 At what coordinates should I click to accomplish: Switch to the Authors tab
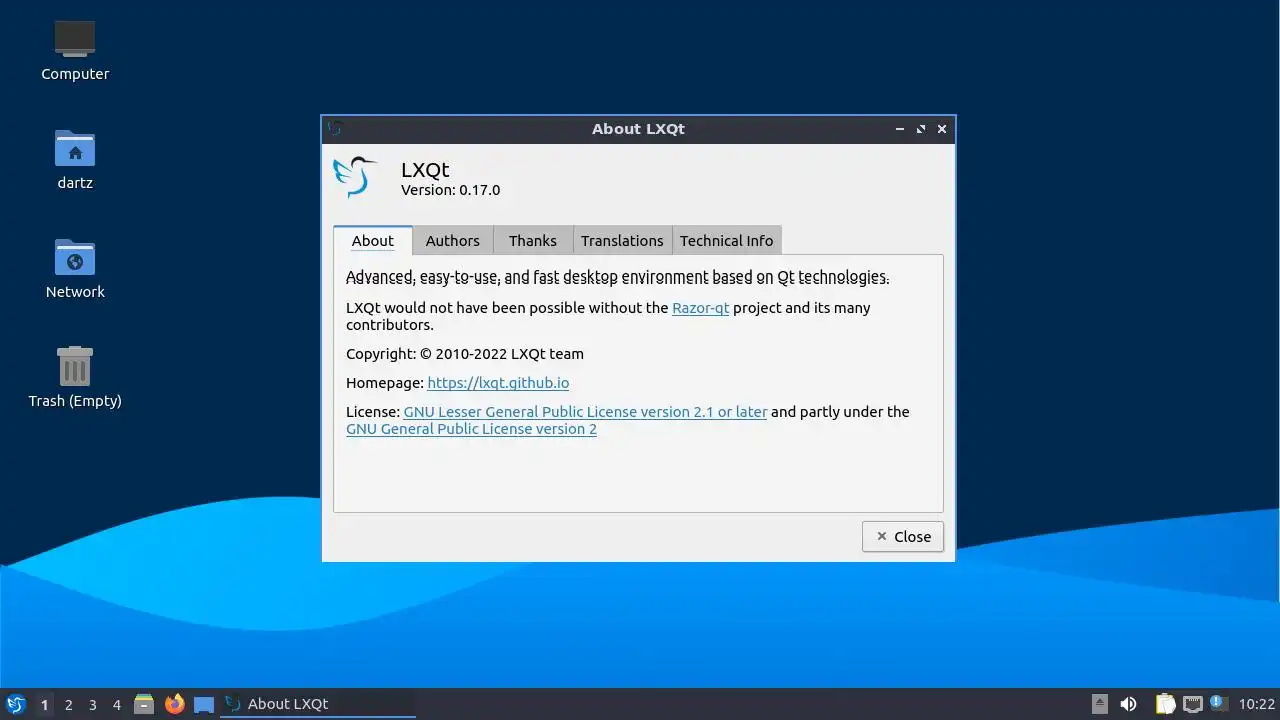click(x=453, y=241)
